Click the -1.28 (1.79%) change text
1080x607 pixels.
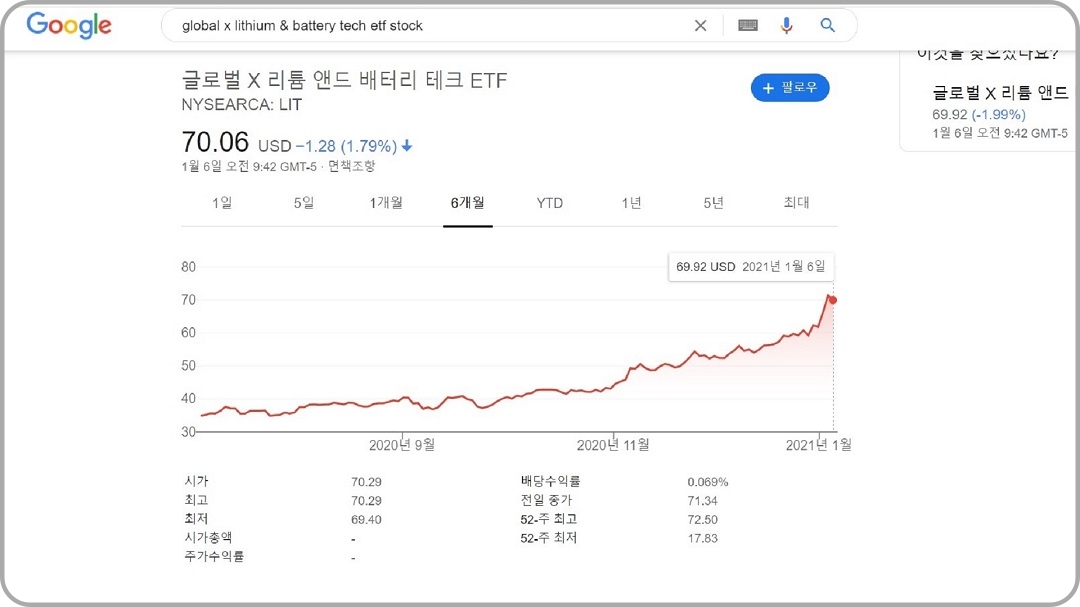tap(346, 146)
